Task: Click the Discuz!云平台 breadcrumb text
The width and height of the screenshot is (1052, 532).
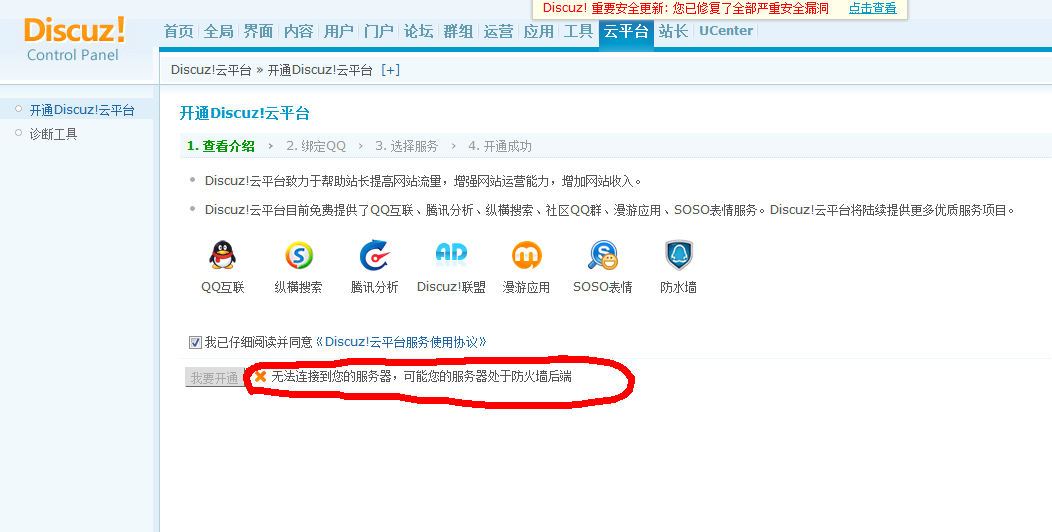Action: [x=211, y=70]
